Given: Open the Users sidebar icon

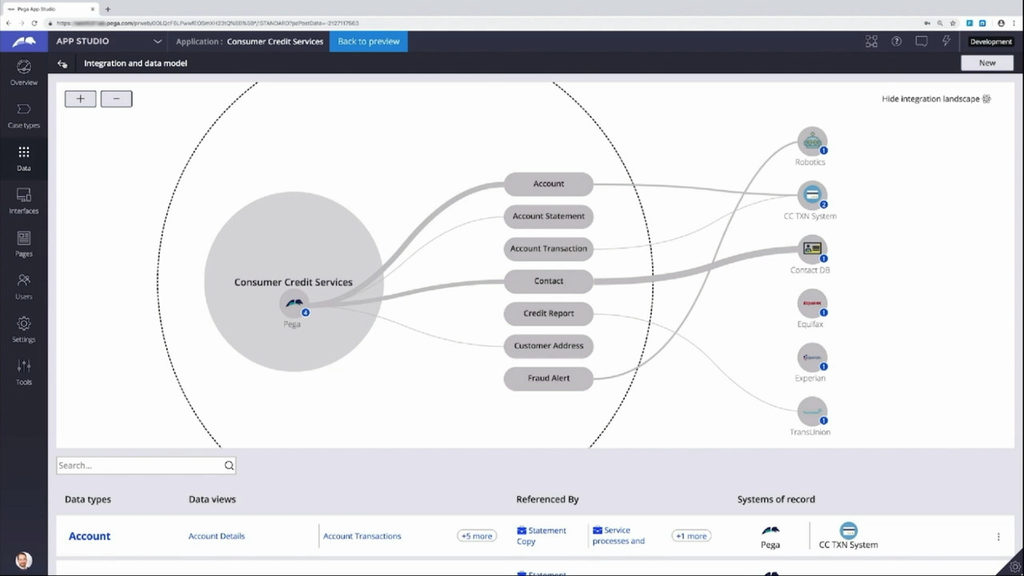Looking at the screenshot, I should click(23, 286).
